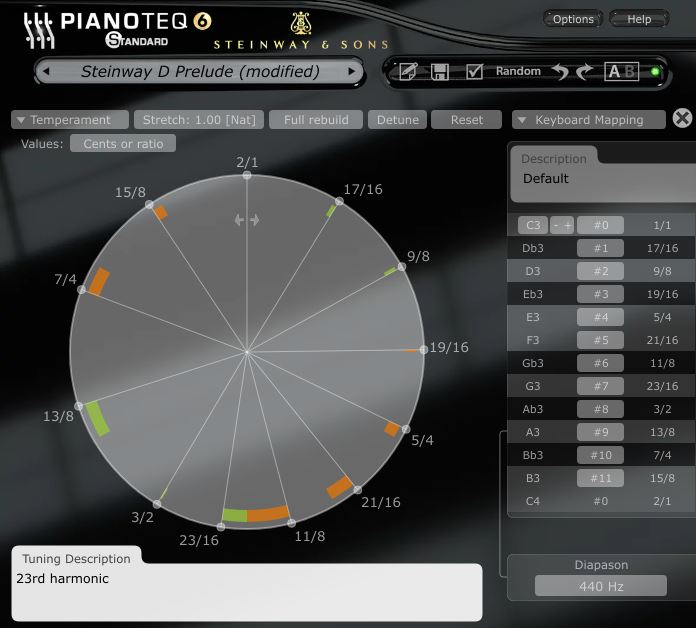Expand the Keyboard Mapping dropdown
Image resolution: width=696 pixels, height=628 pixels.
tap(589, 120)
